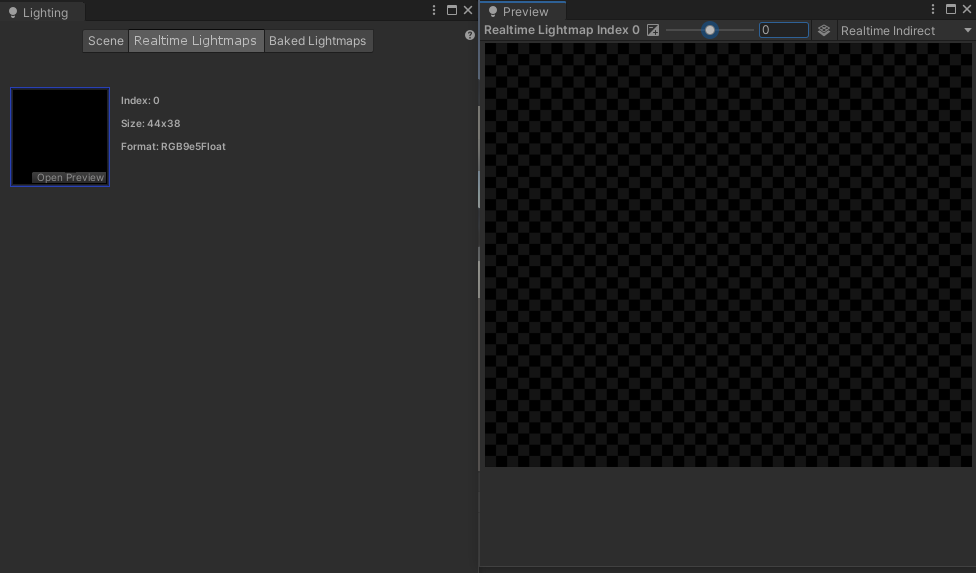The height and width of the screenshot is (573, 976).
Task: Switch to the Scene tab
Action: 106,41
